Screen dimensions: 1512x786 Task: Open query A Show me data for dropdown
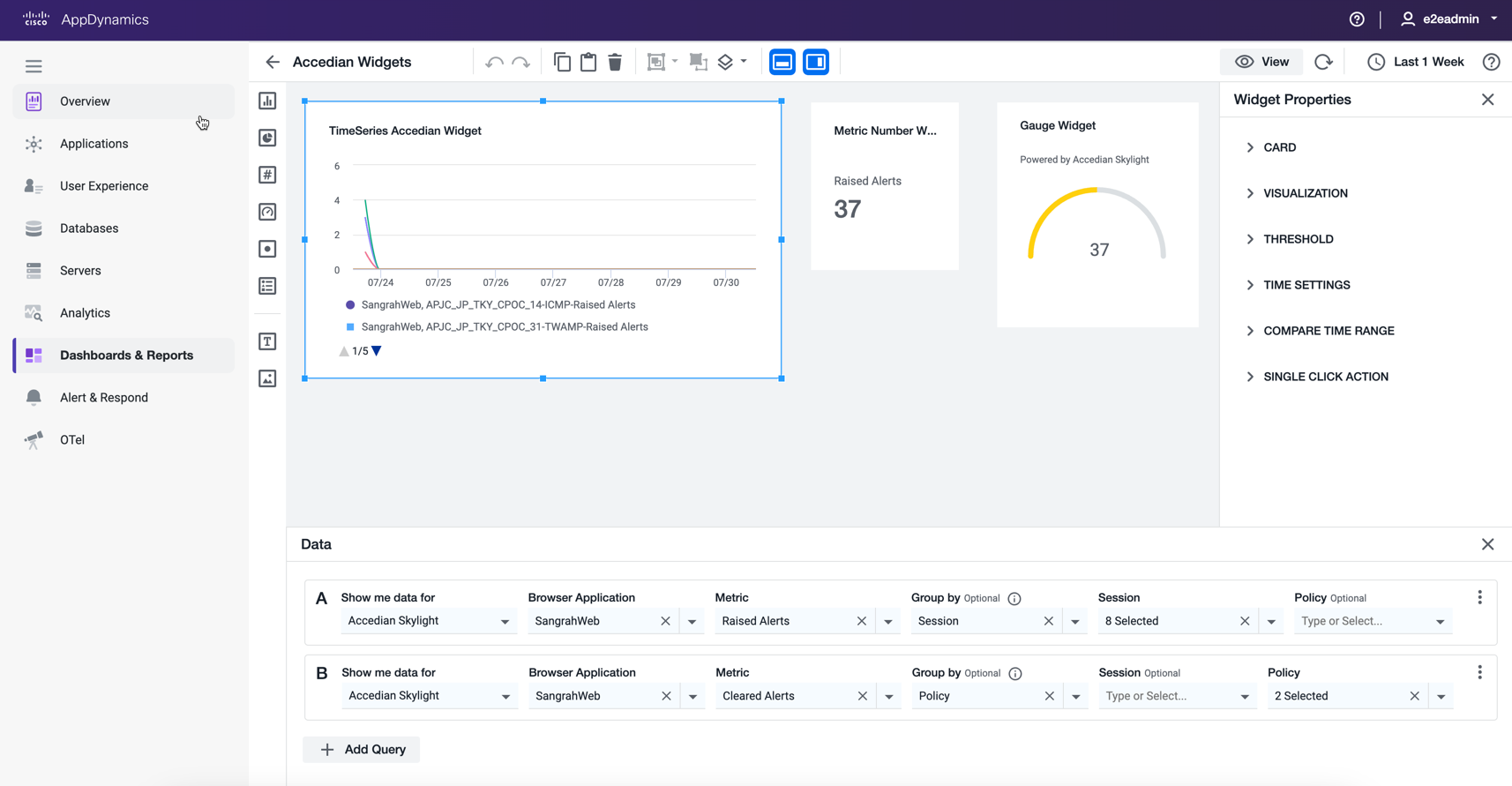(428, 621)
